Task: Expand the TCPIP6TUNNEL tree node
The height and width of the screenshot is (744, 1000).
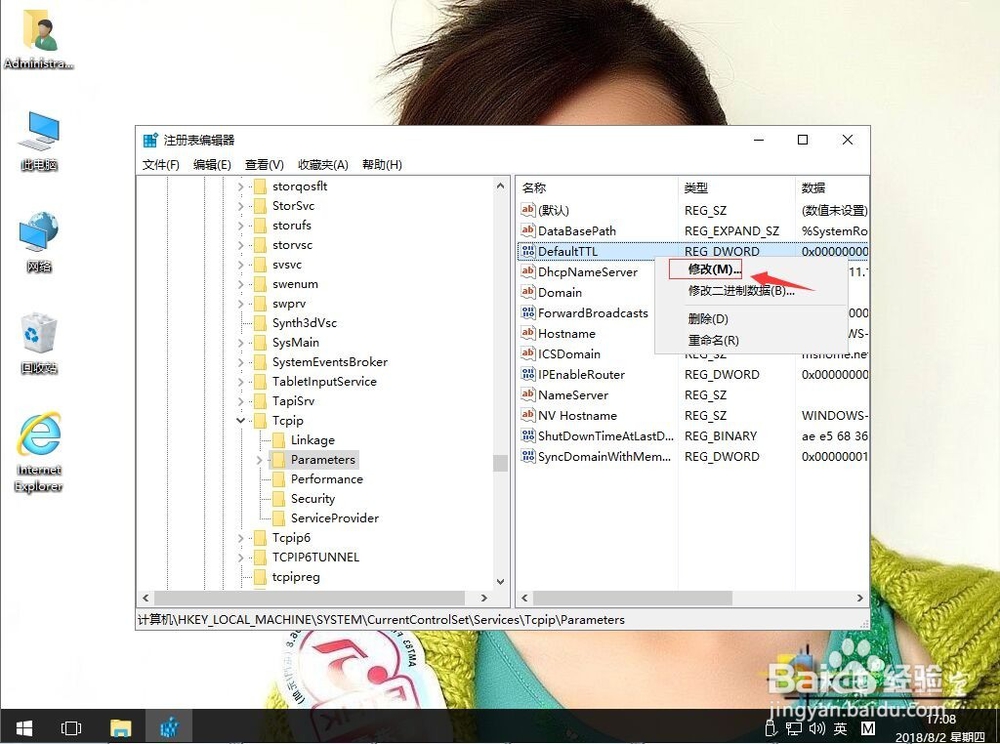Action: pos(240,557)
